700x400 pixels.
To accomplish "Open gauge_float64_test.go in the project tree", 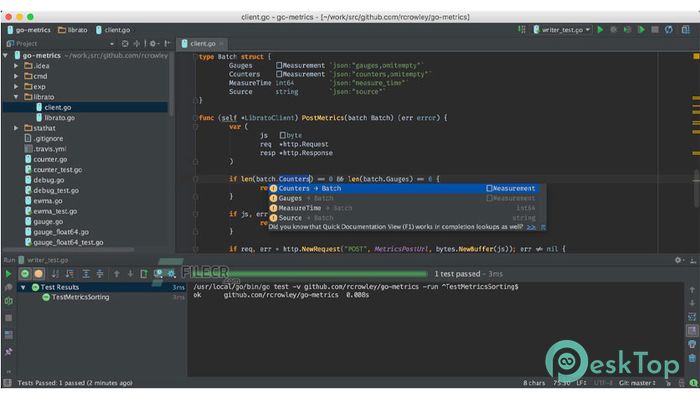I will click(64, 242).
